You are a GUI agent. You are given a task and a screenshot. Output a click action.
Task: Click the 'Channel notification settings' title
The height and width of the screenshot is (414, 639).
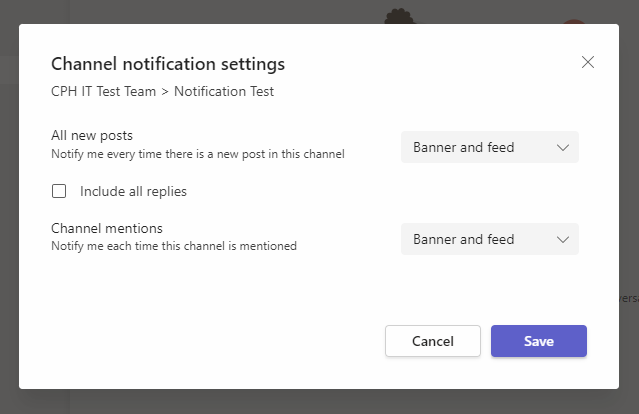168,64
